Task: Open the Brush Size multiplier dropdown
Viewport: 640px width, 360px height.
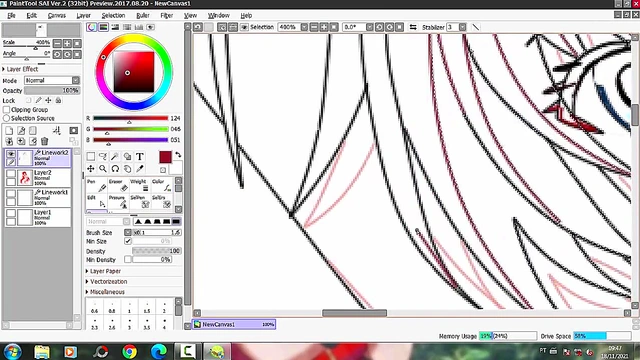Action: [128, 232]
